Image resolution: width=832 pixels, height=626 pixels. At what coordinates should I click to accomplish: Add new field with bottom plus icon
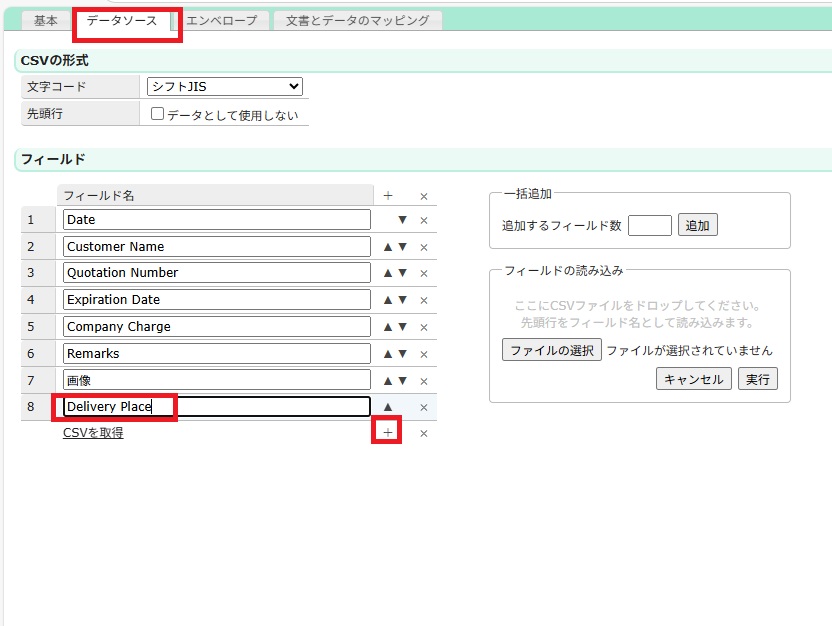point(388,433)
